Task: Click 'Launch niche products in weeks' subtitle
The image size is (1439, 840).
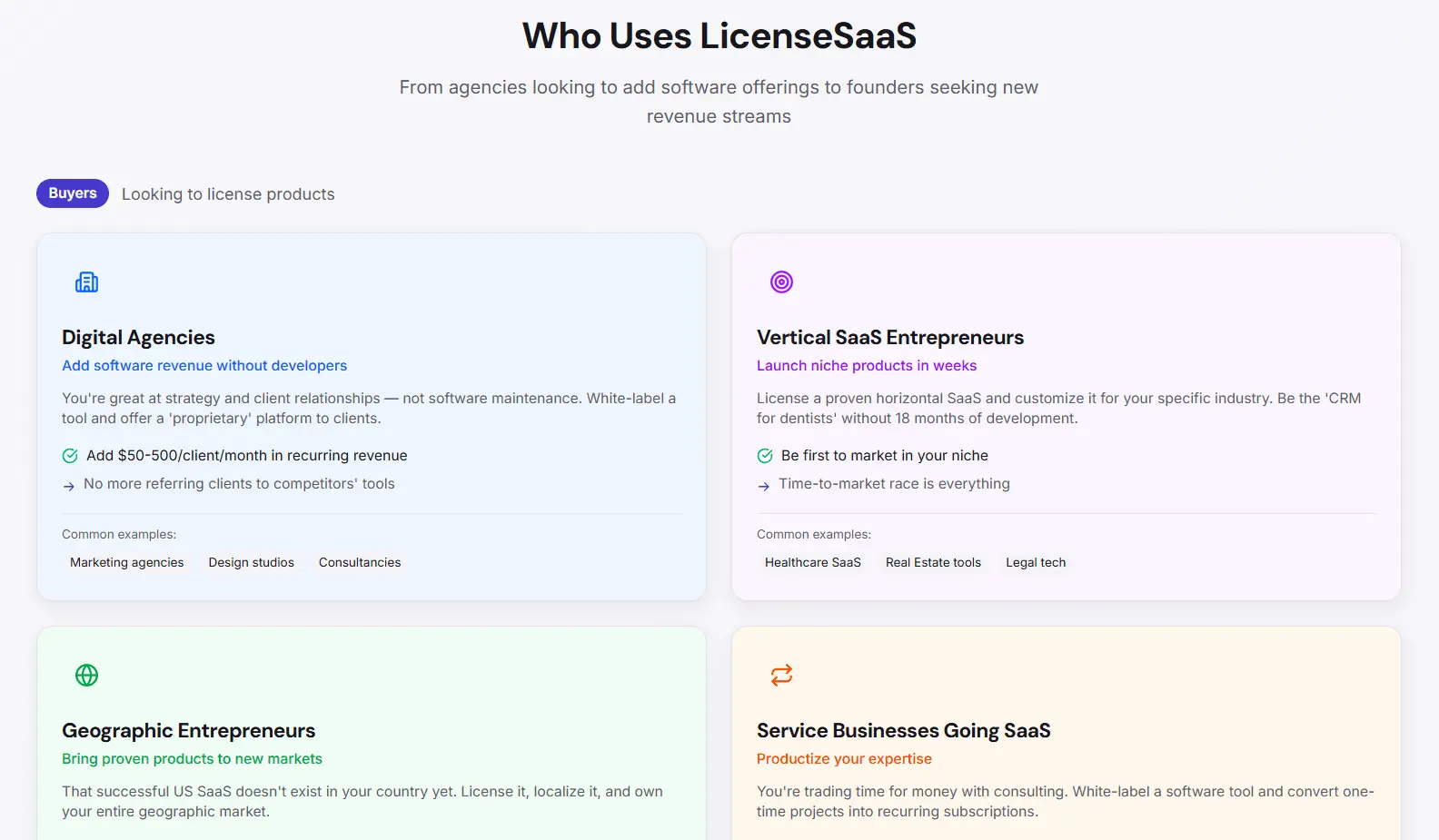Action: [x=867, y=366]
